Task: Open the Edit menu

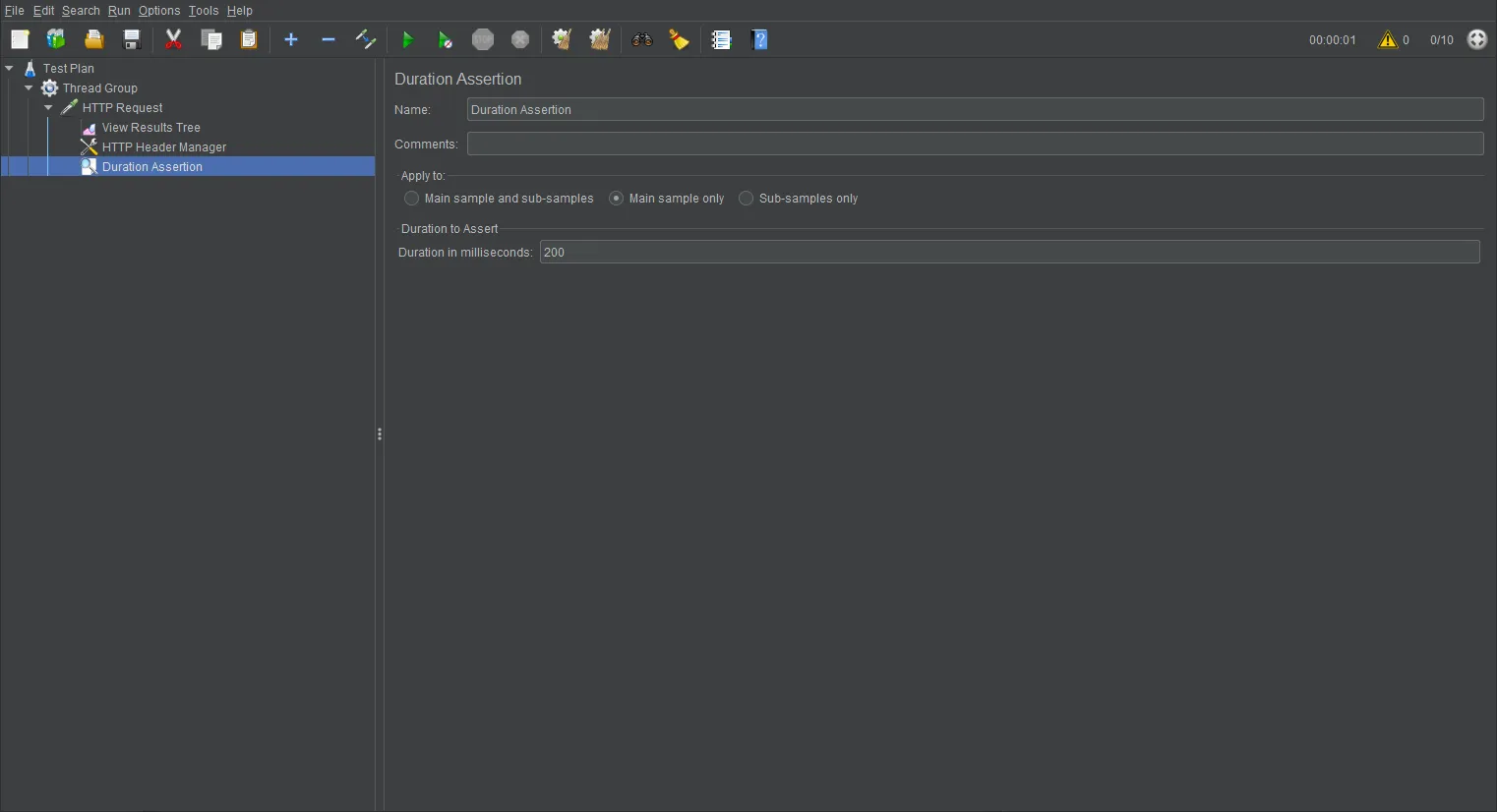Action: 43,11
